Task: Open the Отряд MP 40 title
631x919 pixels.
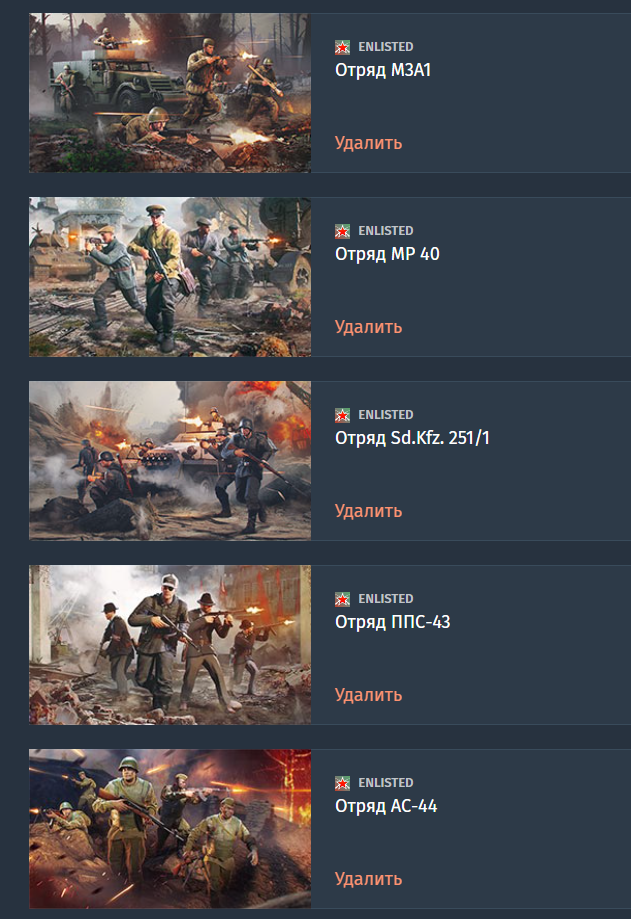Action: click(387, 254)
